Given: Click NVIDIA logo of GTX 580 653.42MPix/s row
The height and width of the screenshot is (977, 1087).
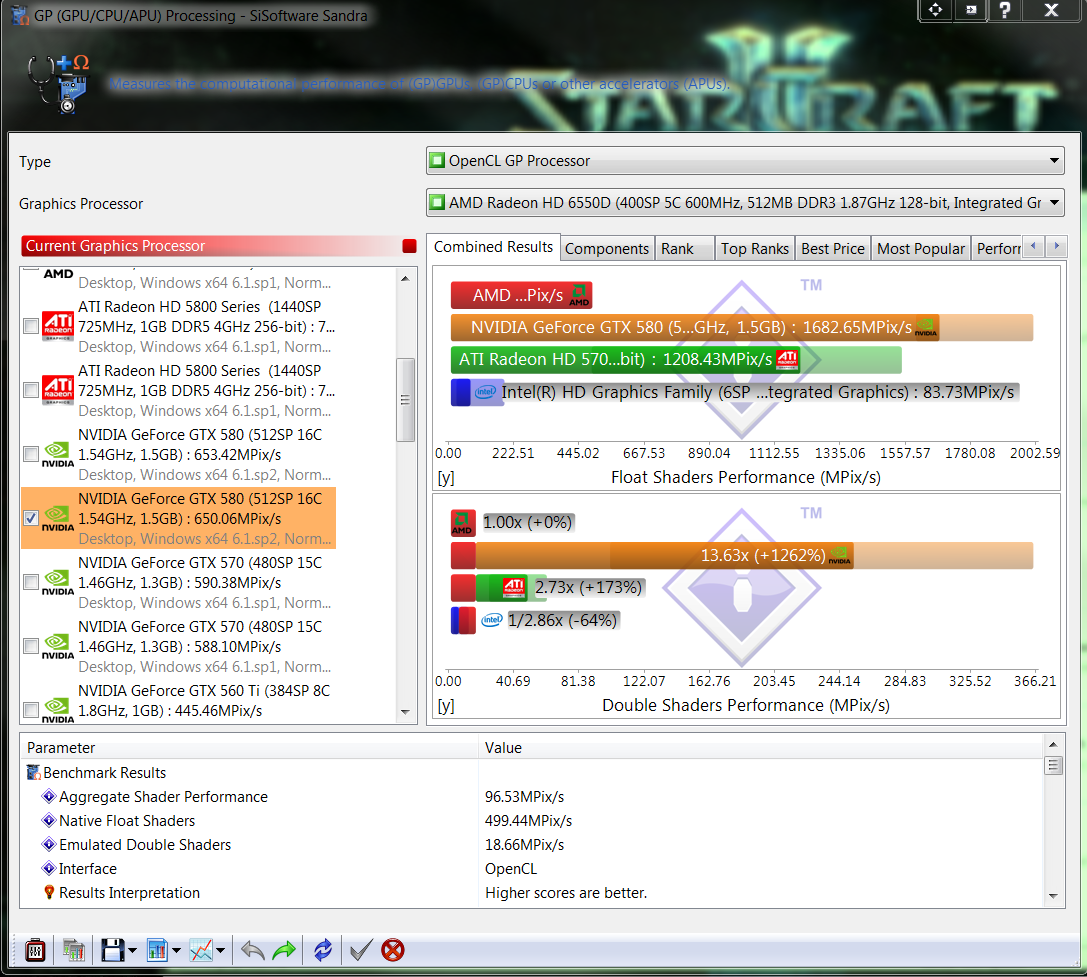Looking at the screenshot, I should click(58, 454).
